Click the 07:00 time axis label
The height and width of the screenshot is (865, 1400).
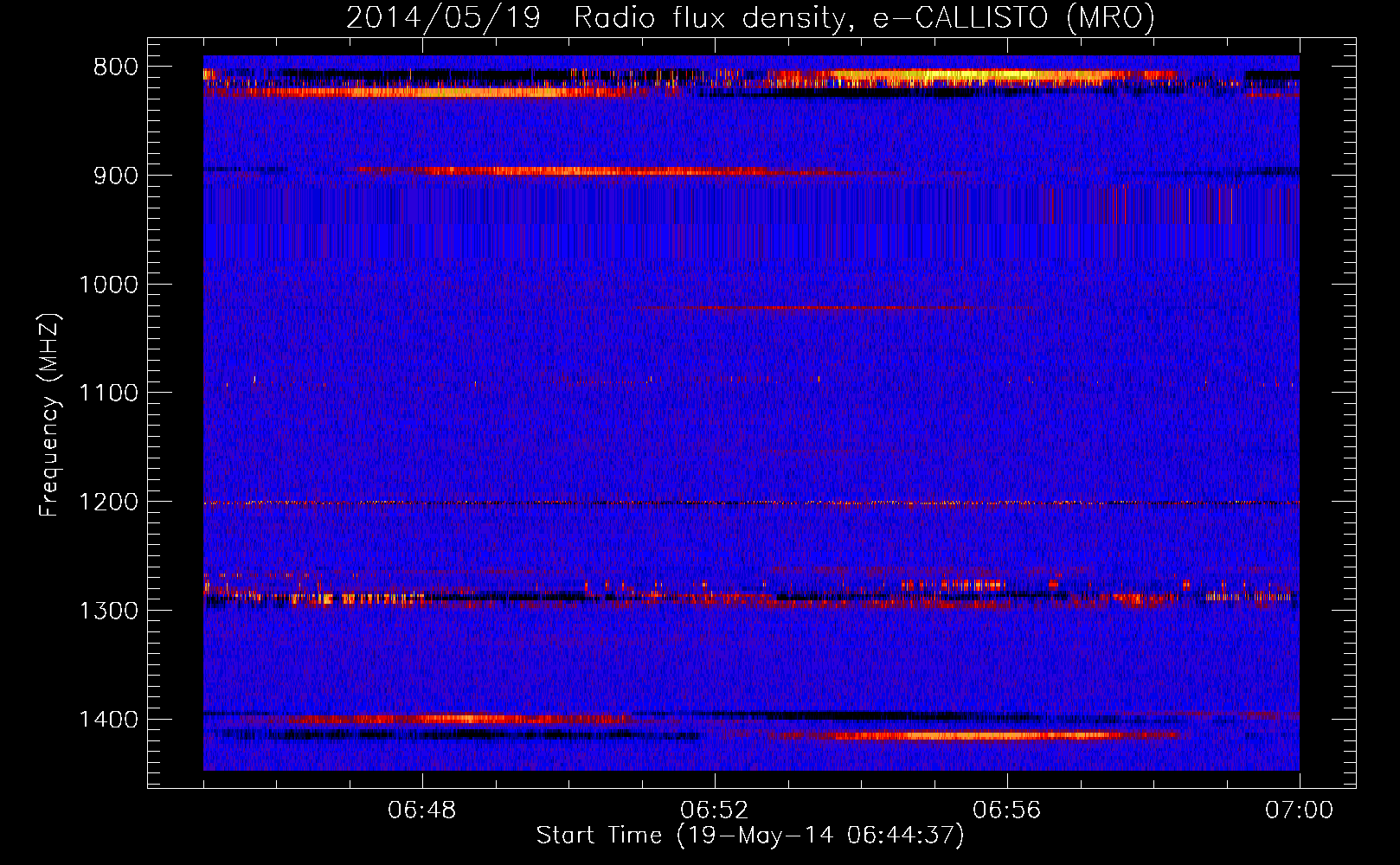click(1300, 811)
